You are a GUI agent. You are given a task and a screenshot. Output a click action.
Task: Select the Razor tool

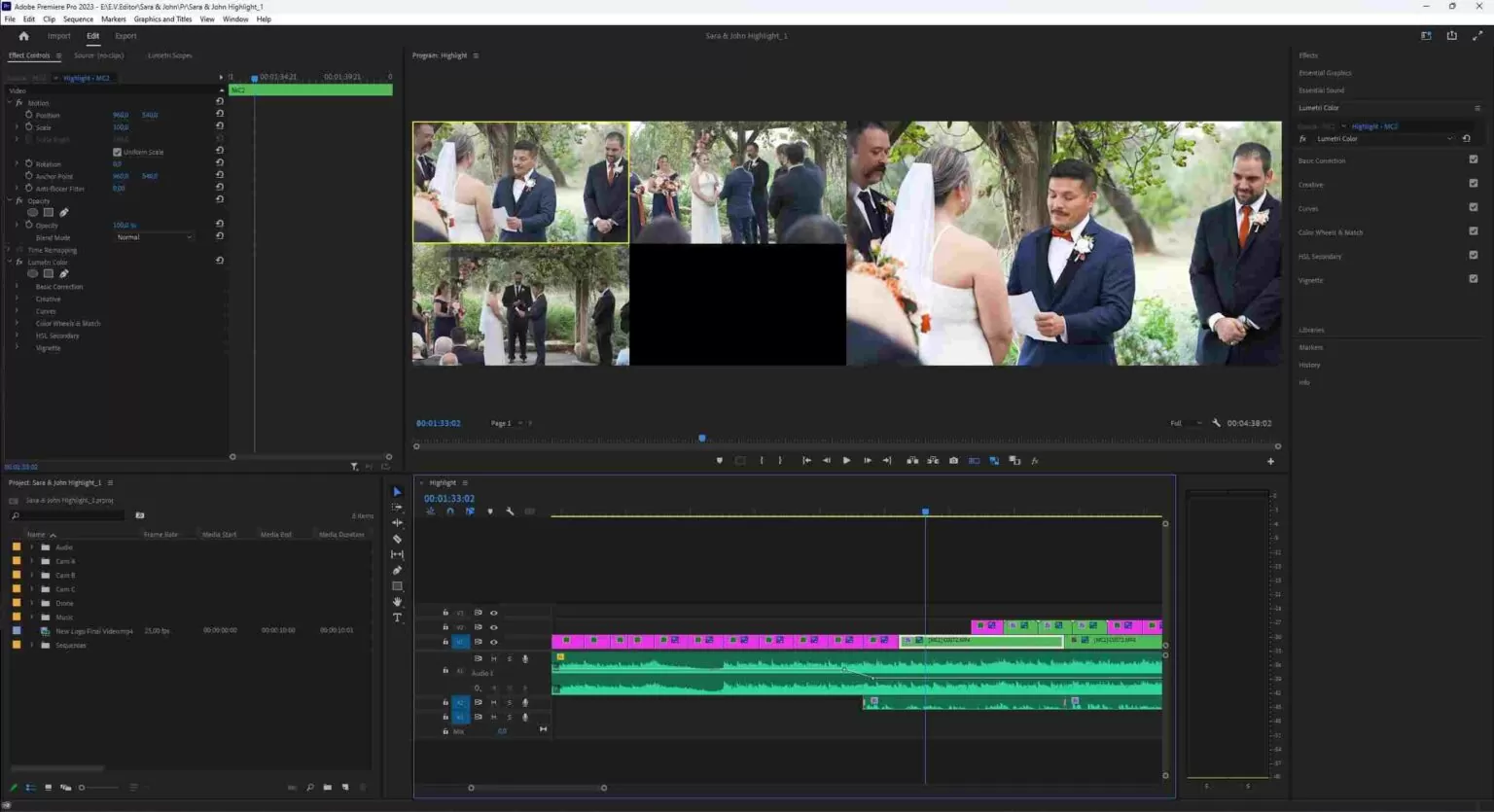[397, 538]
